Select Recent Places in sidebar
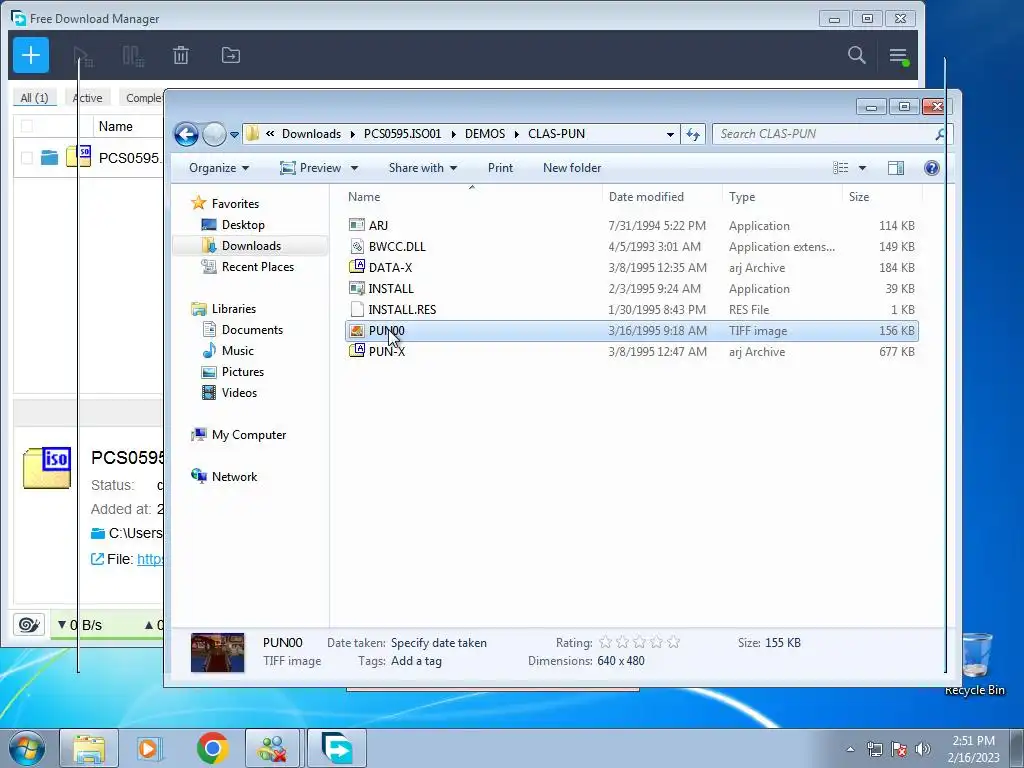 tap(257, 266)
